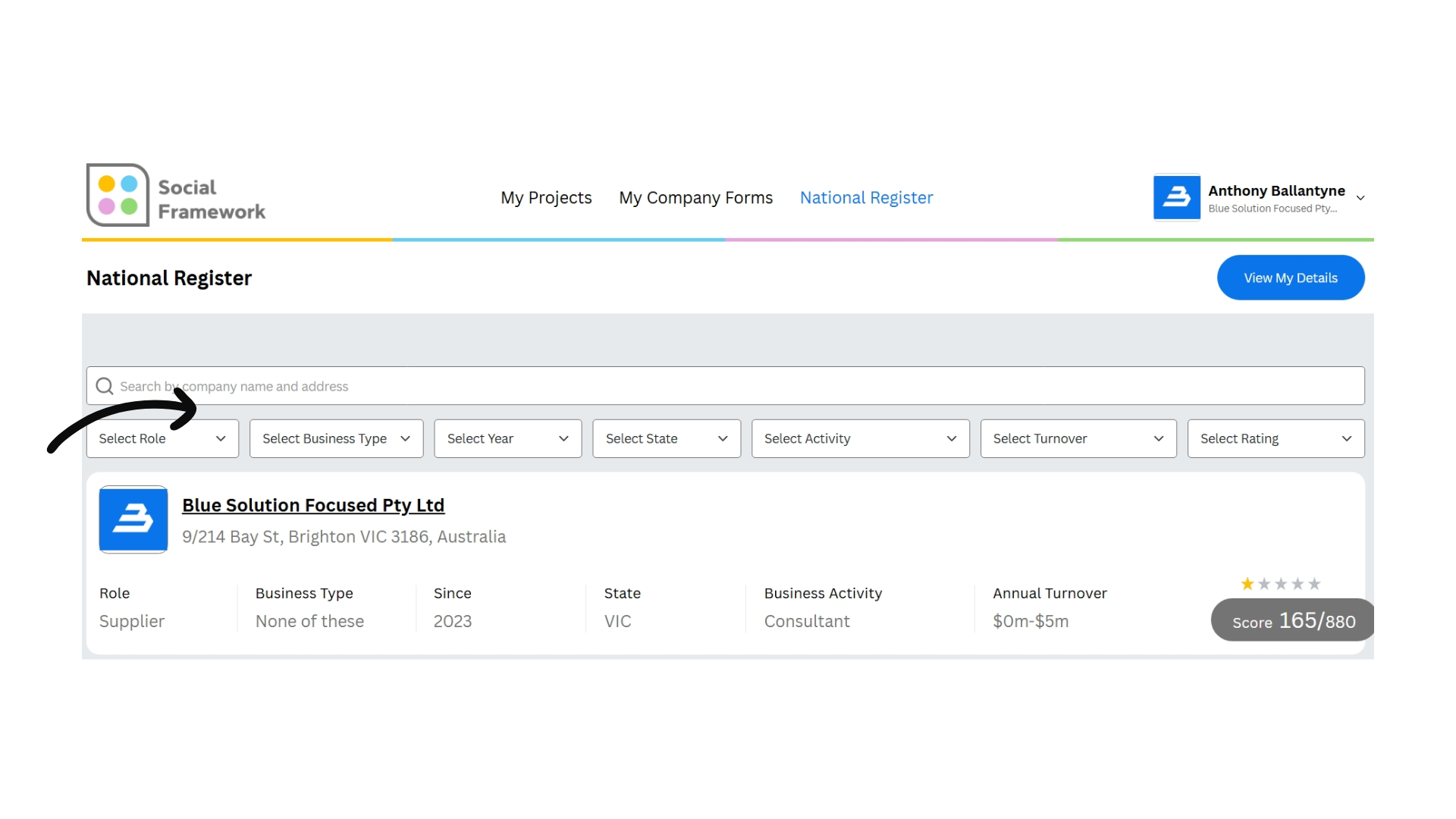Click the 'VIC' state value
This screenshot has width=1456, height=819.
617,621
